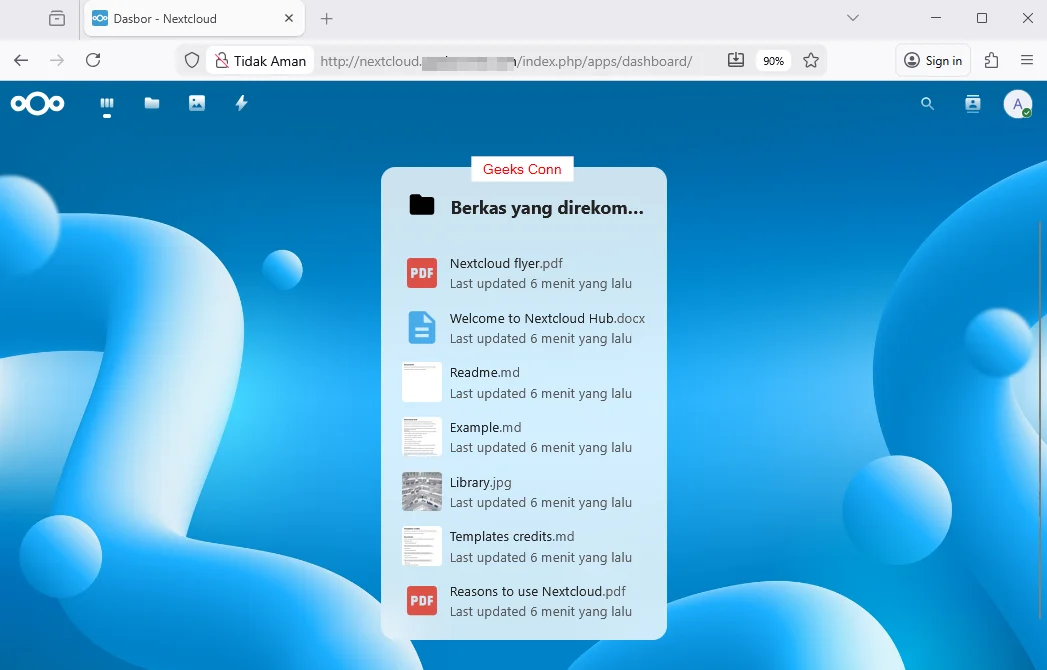This screenshot has width=1047, height=670.
Task: Open the Dashboard grid icon
Action: (x=106, y=103)
